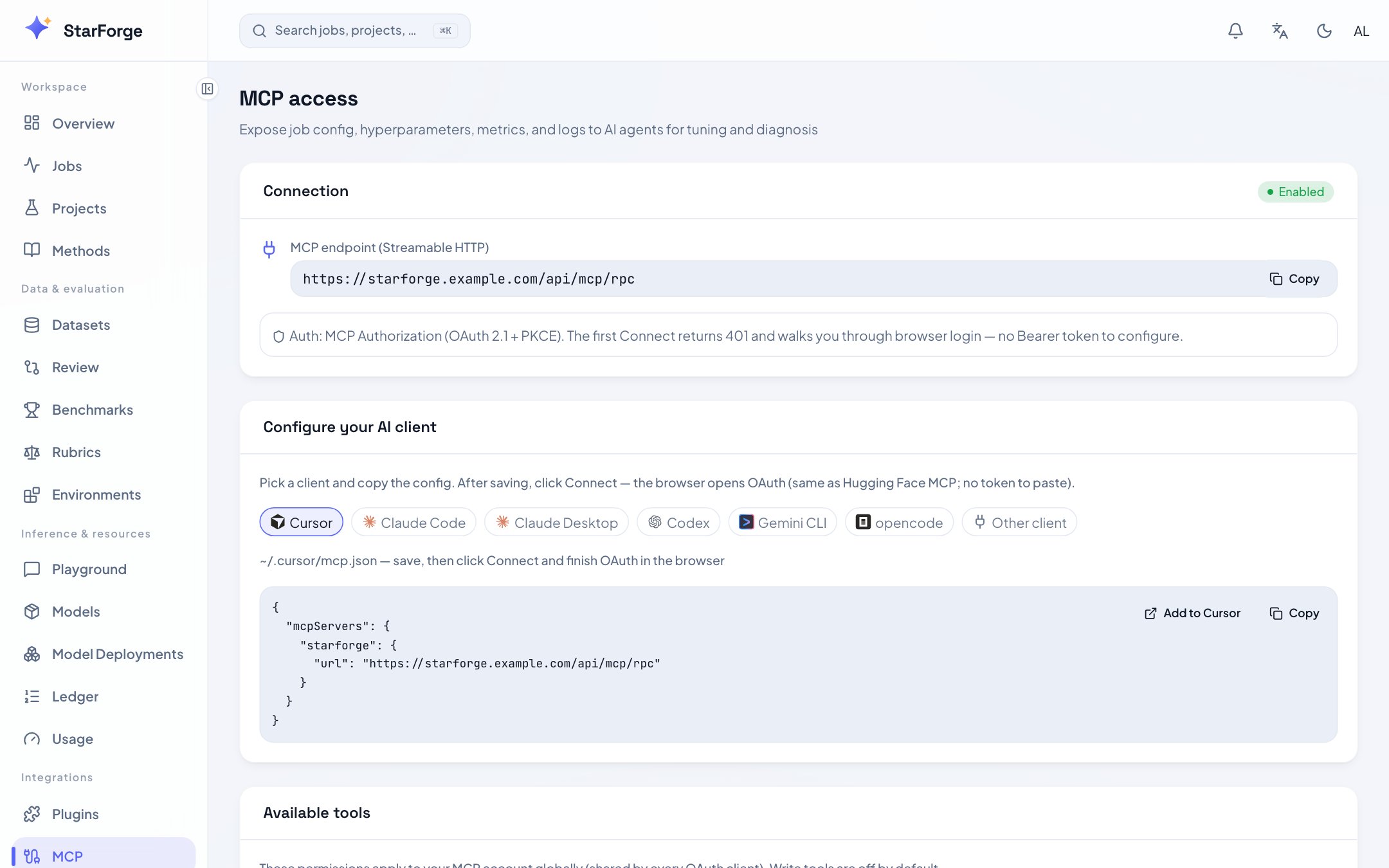Copy the MCP endpoint URL
1389x868 pixels.
(1294, 278)
